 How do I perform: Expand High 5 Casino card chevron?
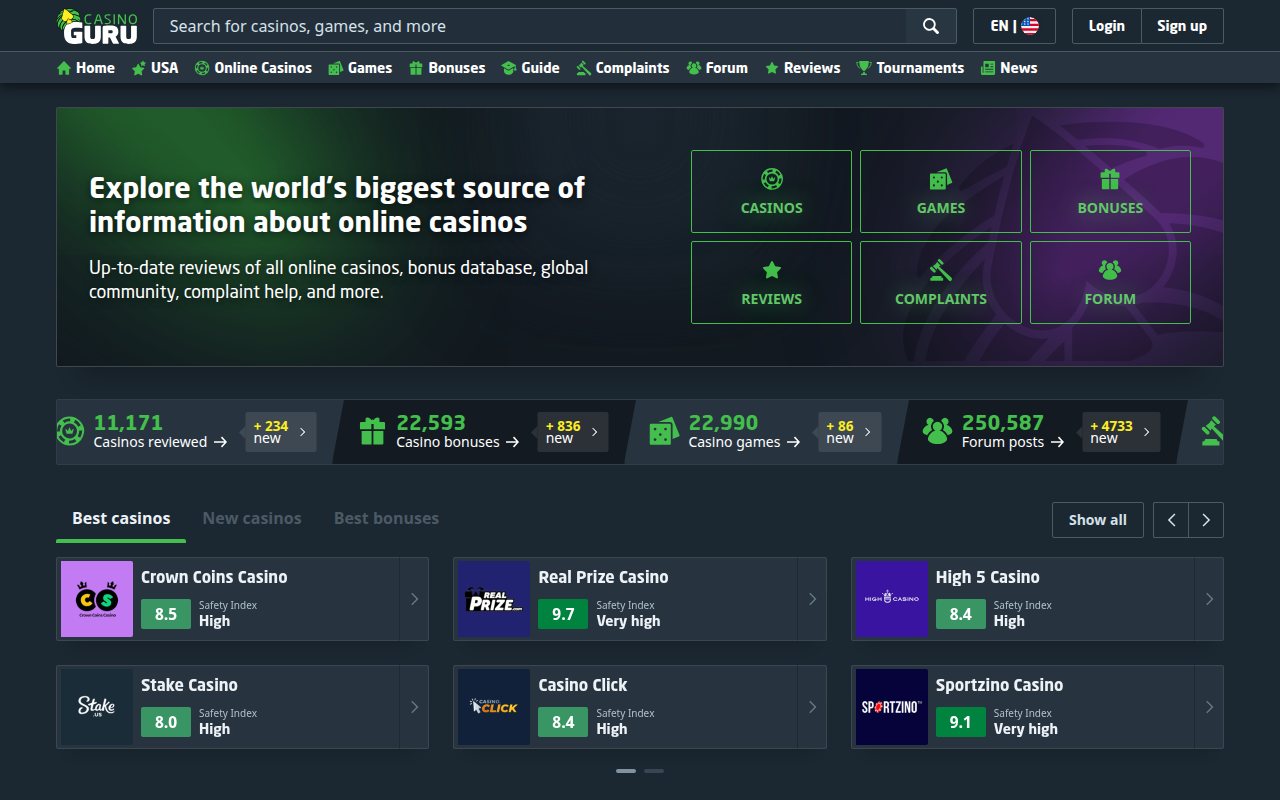[x=1209, y=599]
